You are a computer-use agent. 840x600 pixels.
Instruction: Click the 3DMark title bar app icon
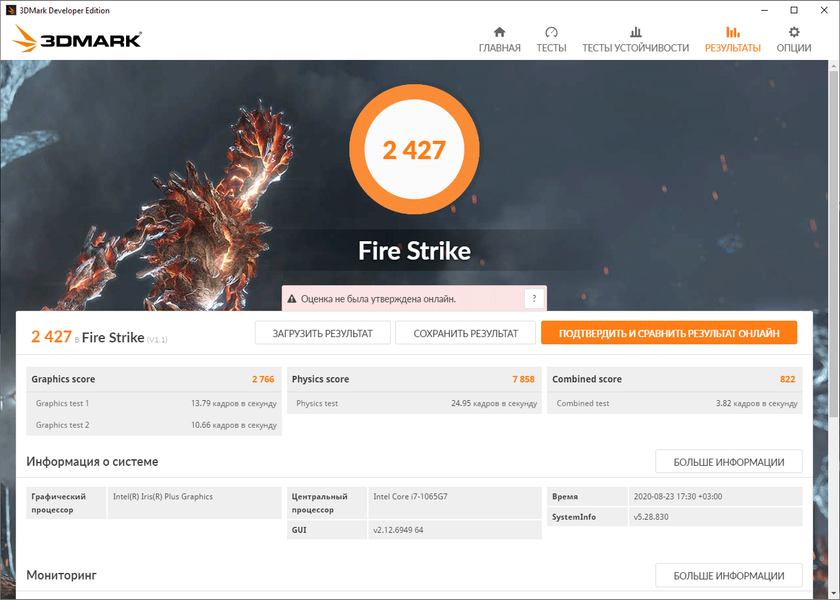10,10
